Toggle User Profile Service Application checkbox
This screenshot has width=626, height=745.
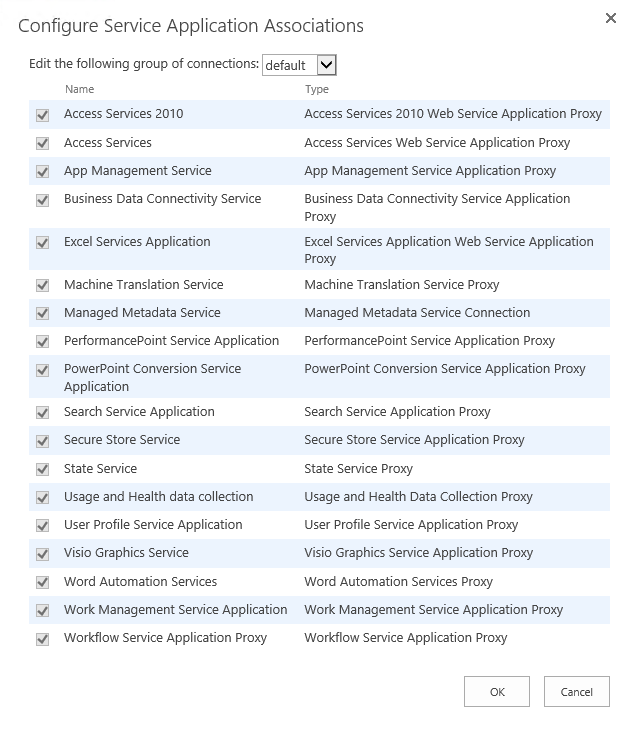(x=43, y=525)
